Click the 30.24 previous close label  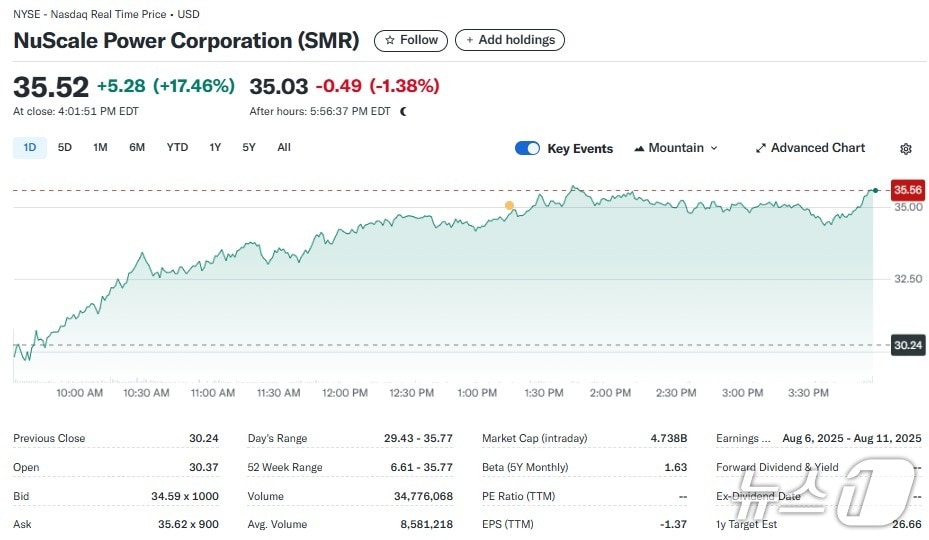point(908,345)
